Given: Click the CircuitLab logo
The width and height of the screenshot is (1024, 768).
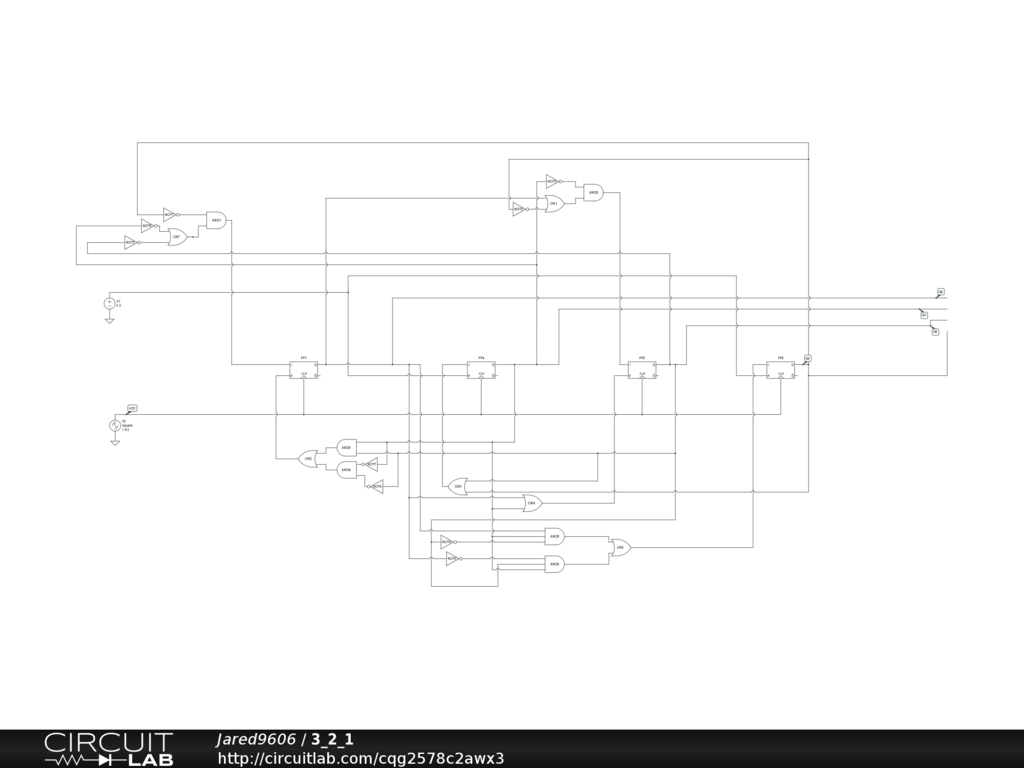Looking at the screenshot, I should (x=108, y=749).
